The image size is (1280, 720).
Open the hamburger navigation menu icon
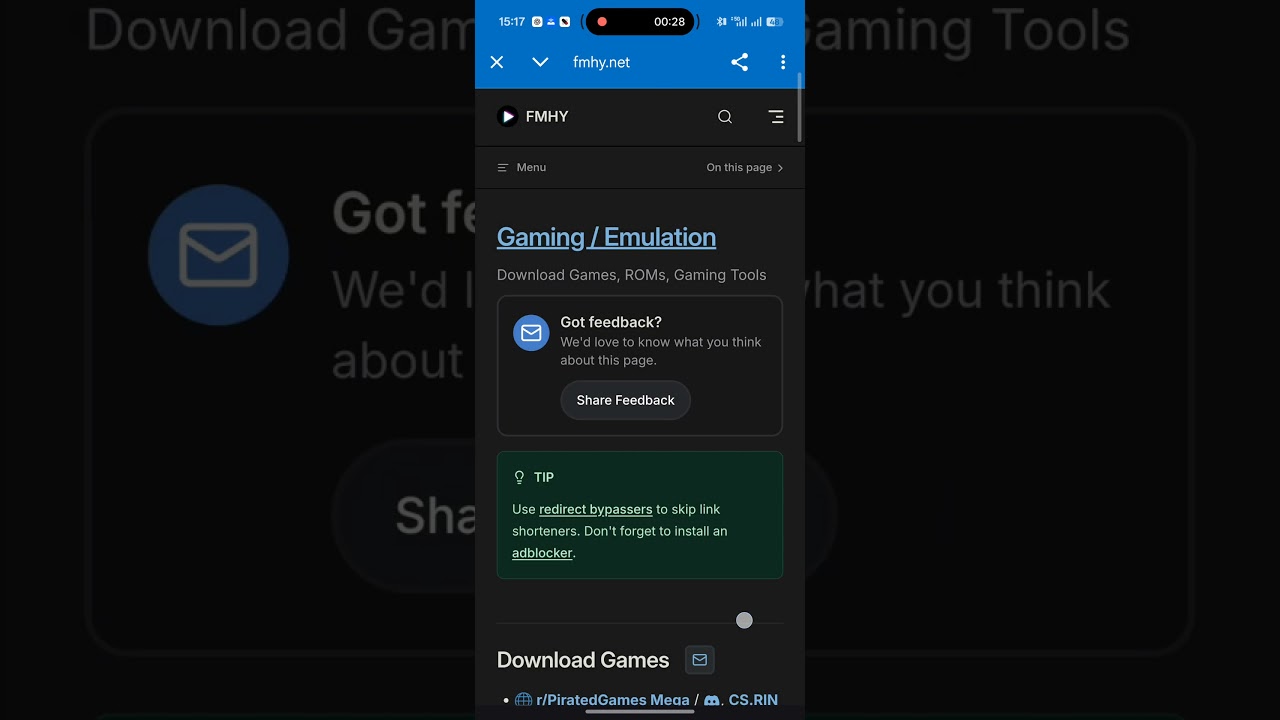pos(776,117)
